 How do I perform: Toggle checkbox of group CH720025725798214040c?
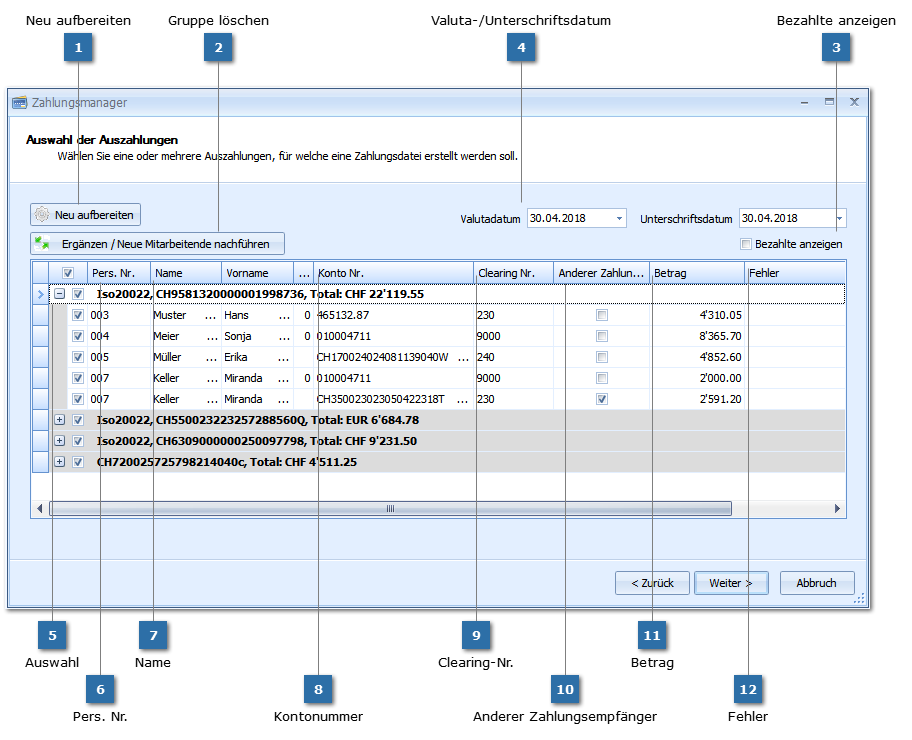point(78,462)
